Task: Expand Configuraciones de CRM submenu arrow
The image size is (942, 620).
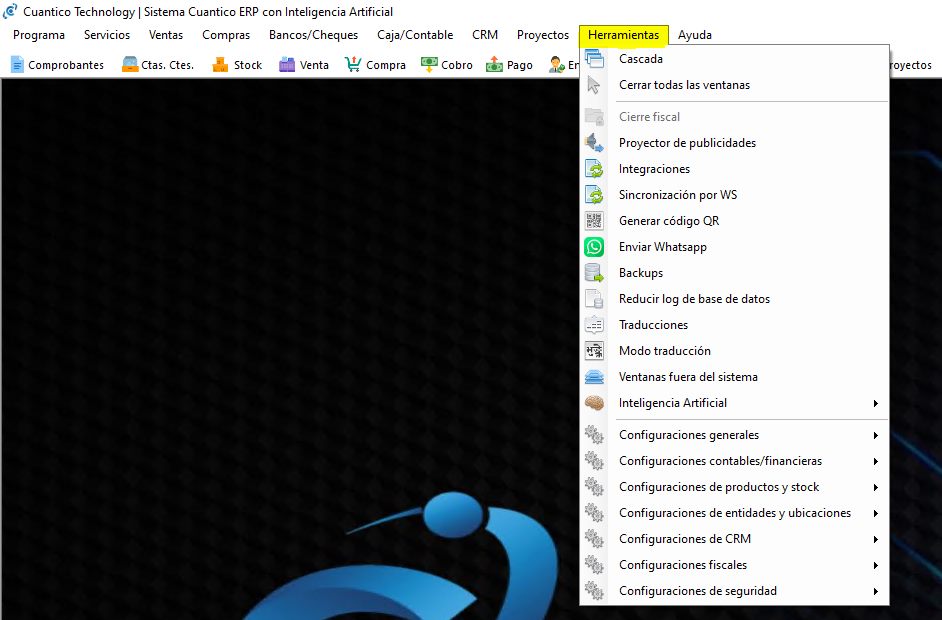Action: [x=876, y=539]
